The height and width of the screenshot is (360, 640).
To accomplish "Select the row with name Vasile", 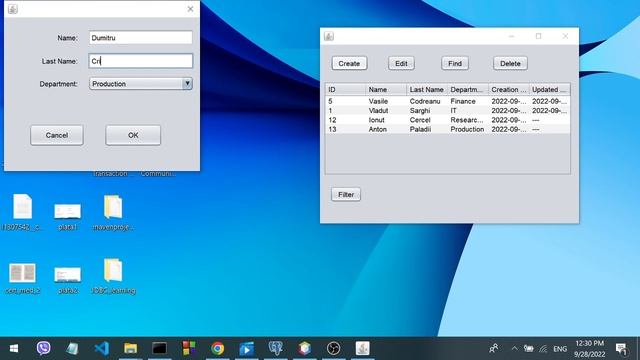I will click(448, 101).
